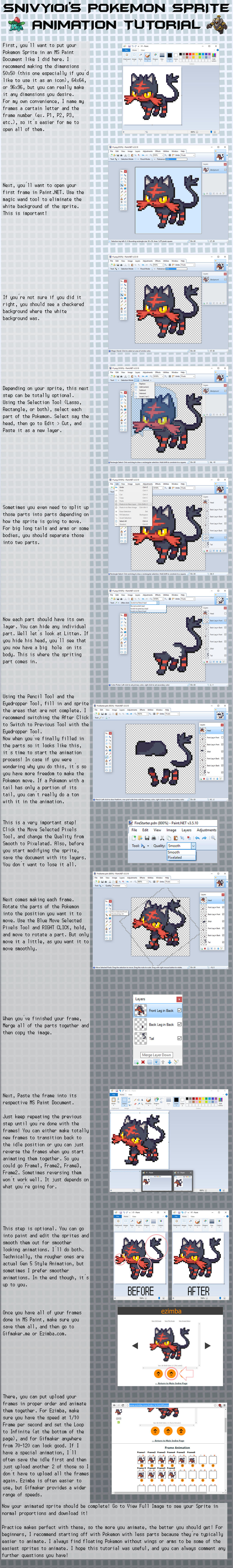Screen dimensions: 233x1568
Task: Click Print icon in FireStarter.pdn close-up toolbar
Action: pos(154,839)
